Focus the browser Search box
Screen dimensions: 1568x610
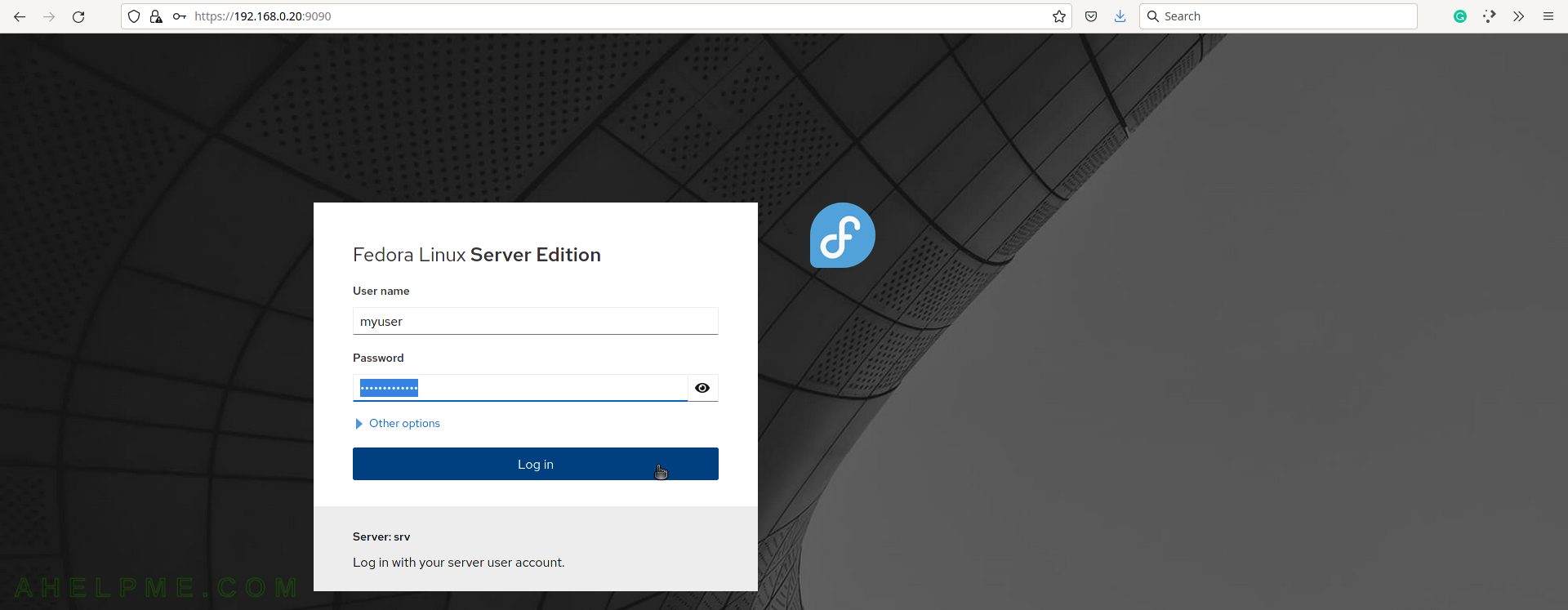(x=1278, y=16)
